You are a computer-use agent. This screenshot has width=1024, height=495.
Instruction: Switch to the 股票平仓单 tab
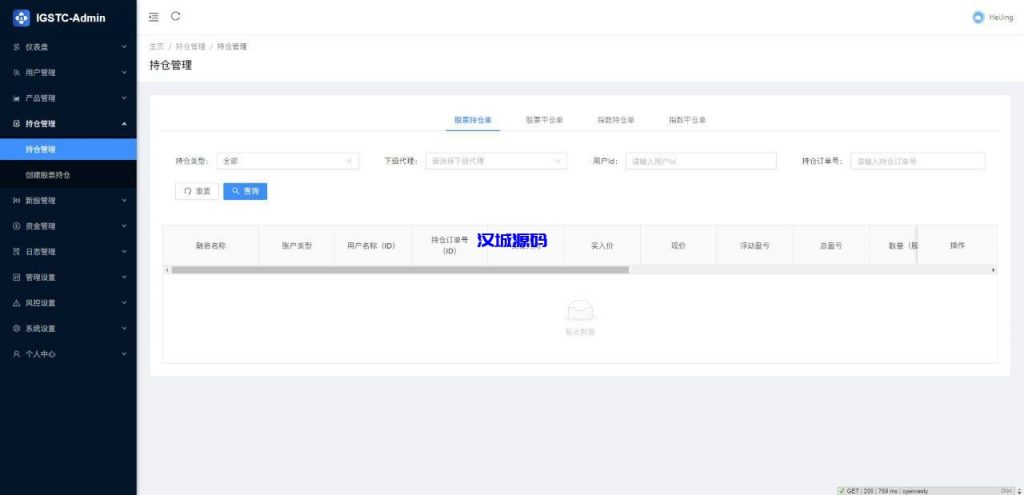[x=544, y=120]
